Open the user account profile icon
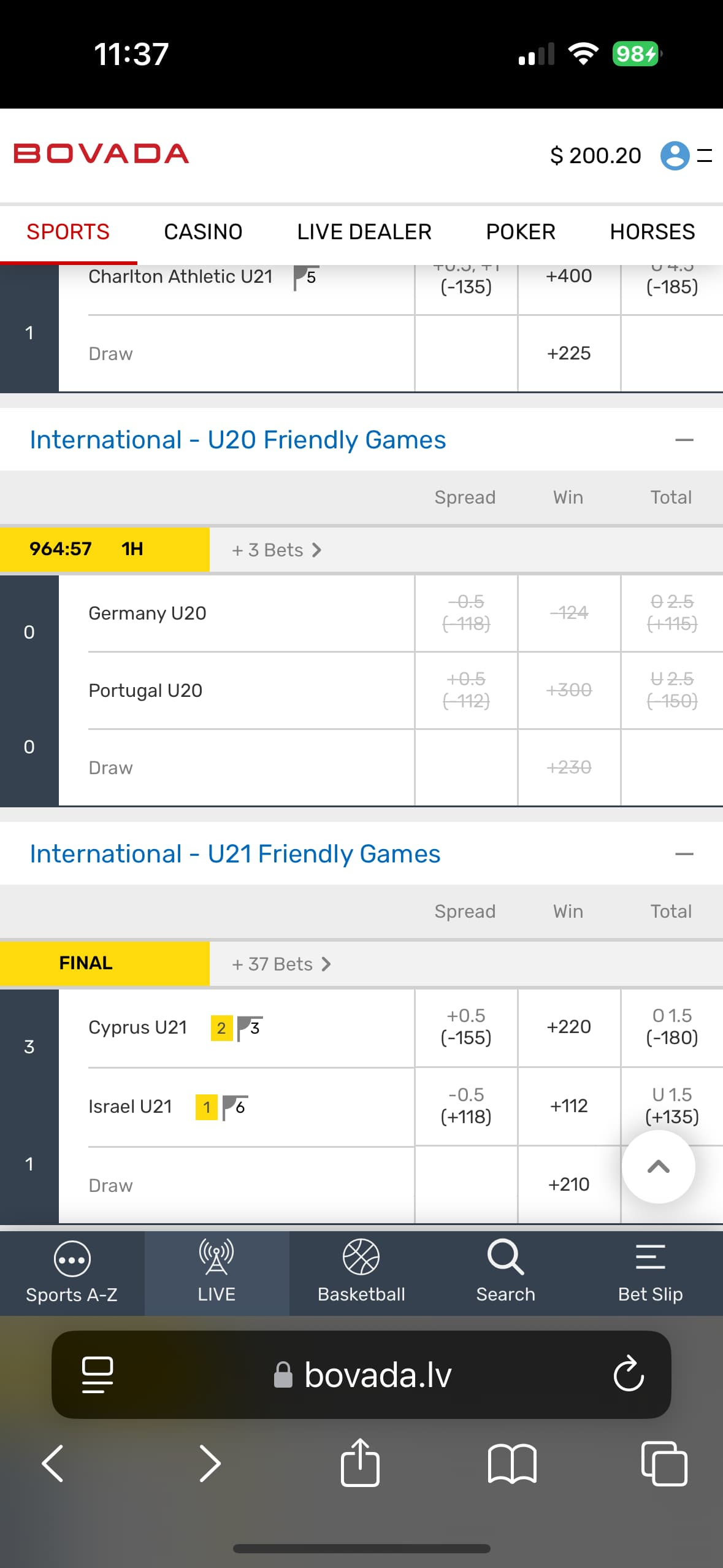Screen dimensions: 723x1568 point(675,155)
